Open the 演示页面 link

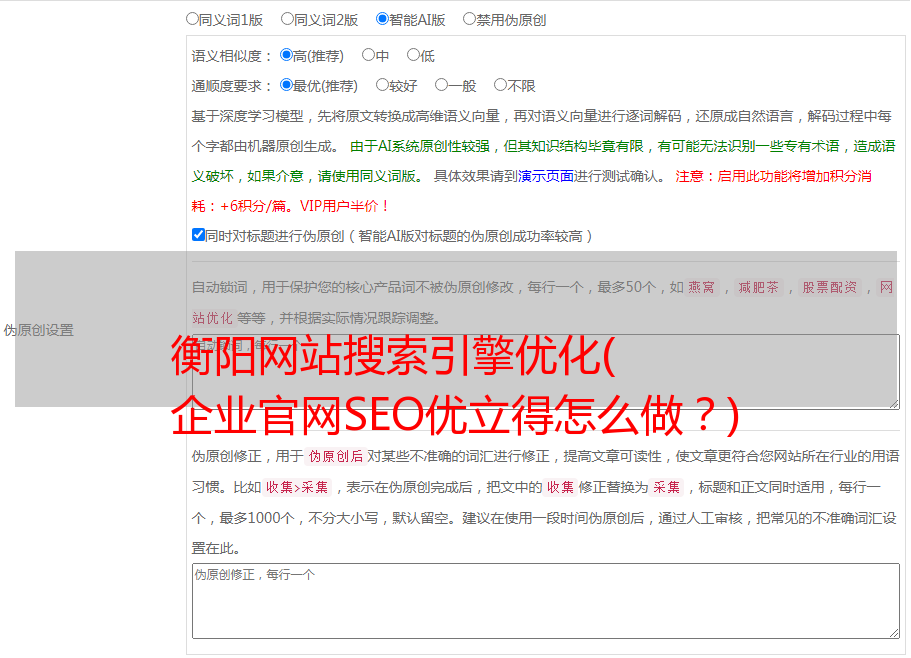[546, 176]
